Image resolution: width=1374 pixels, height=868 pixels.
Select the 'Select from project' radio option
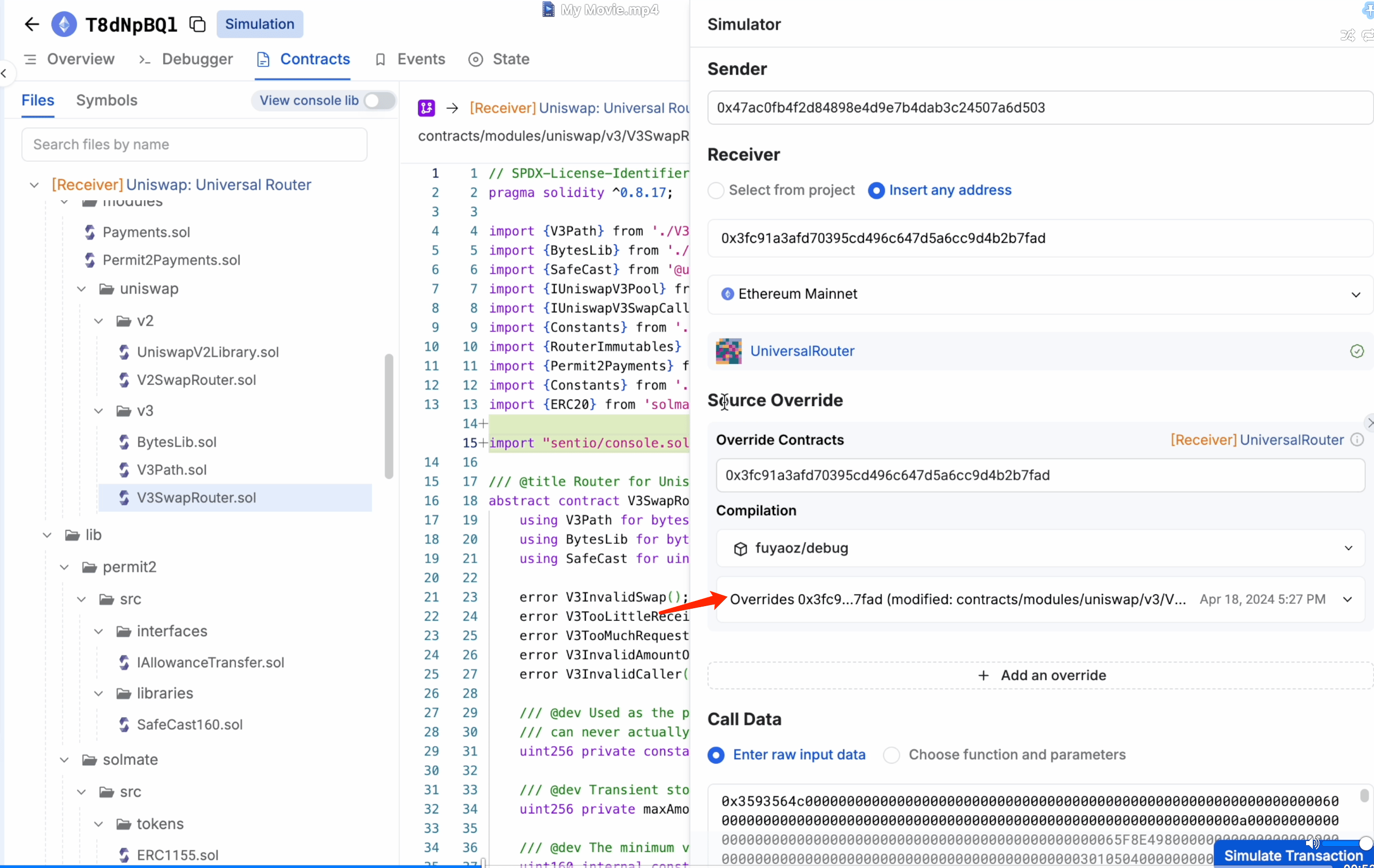716,190
